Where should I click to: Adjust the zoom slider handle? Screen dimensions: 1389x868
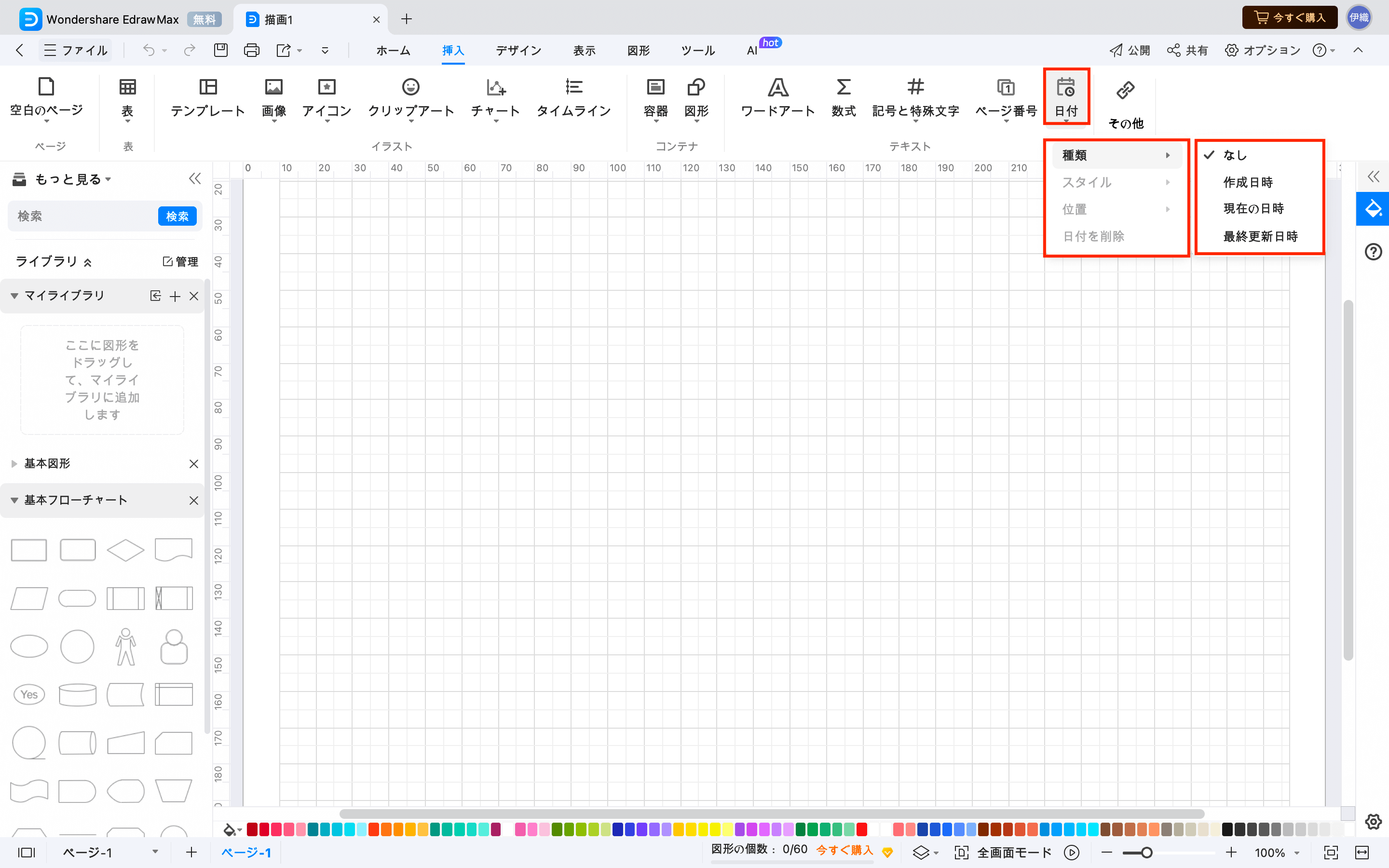click(1146, 853)
